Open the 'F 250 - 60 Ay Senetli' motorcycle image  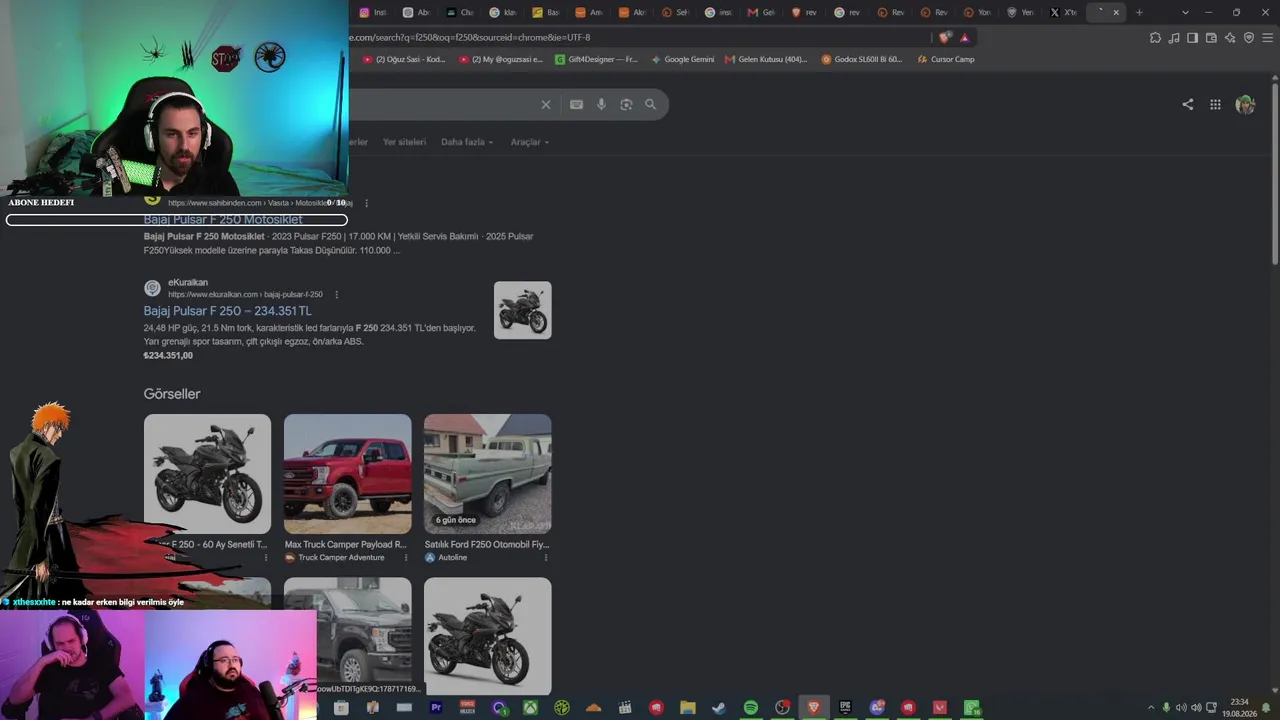click(207, 474)
